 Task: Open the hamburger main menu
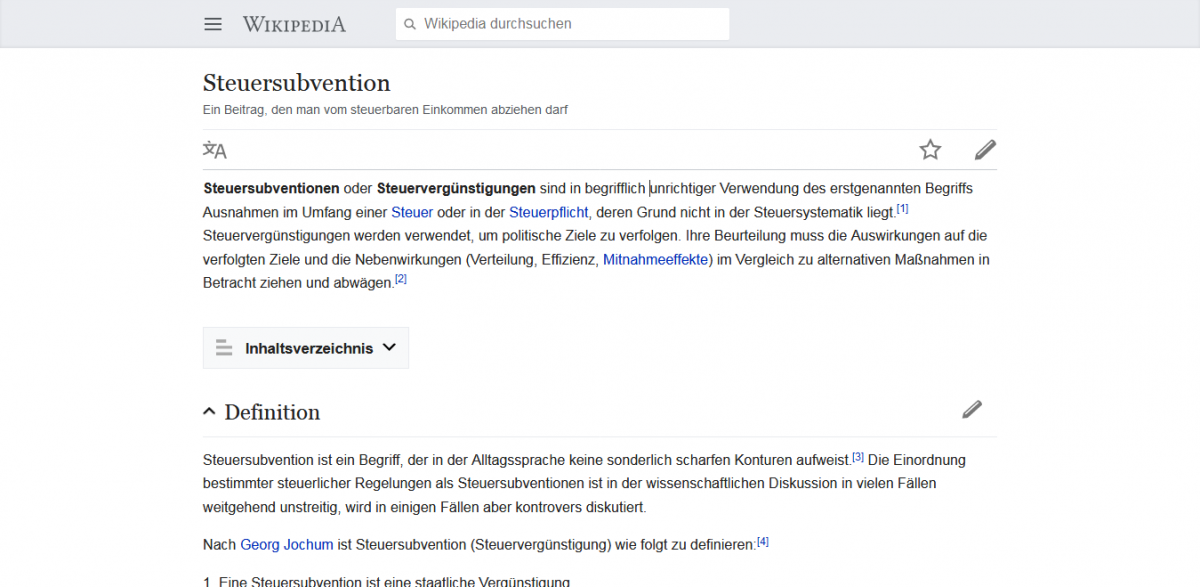pos(213,24)
